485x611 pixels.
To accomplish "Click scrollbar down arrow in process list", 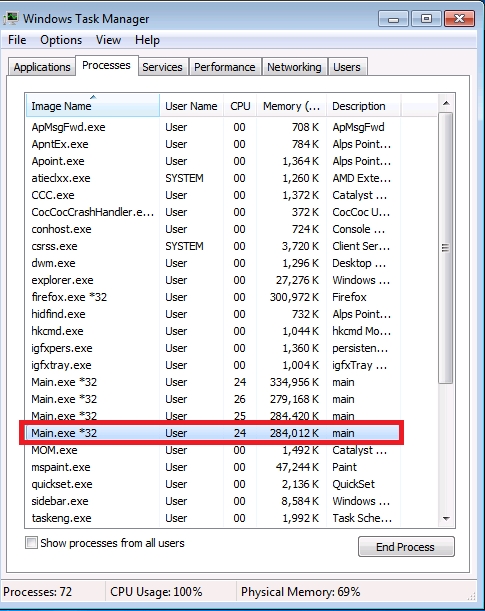I will point(446,519).
